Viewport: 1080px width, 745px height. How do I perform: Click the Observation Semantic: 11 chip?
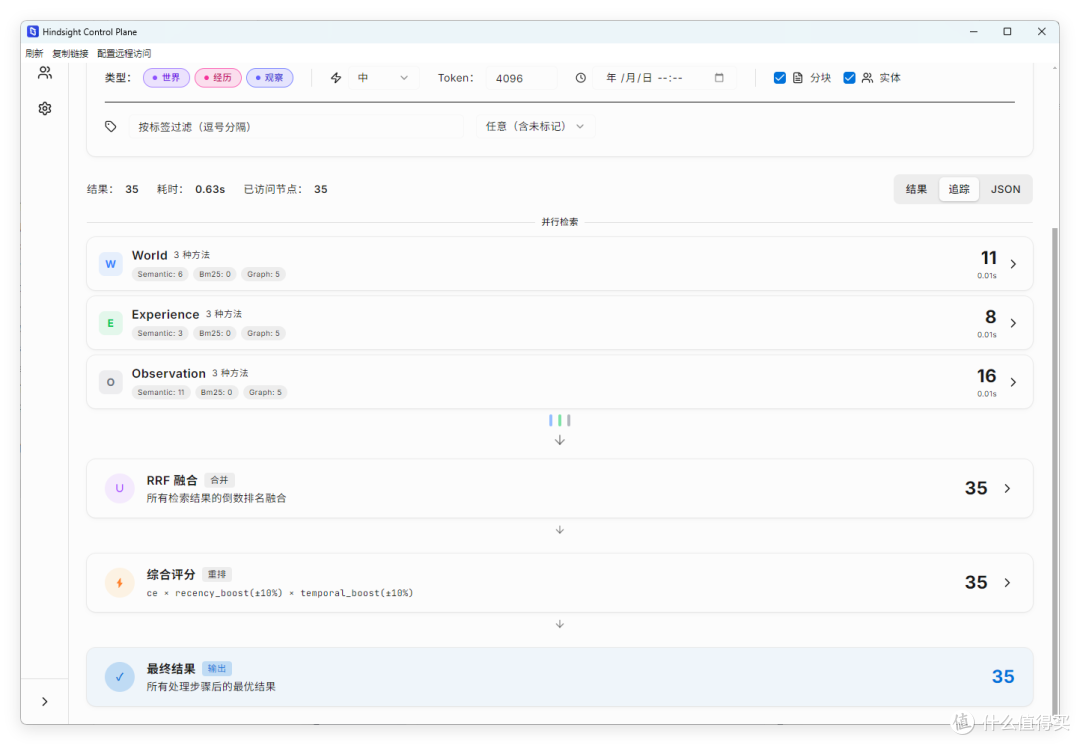click(x=161, y=392)
